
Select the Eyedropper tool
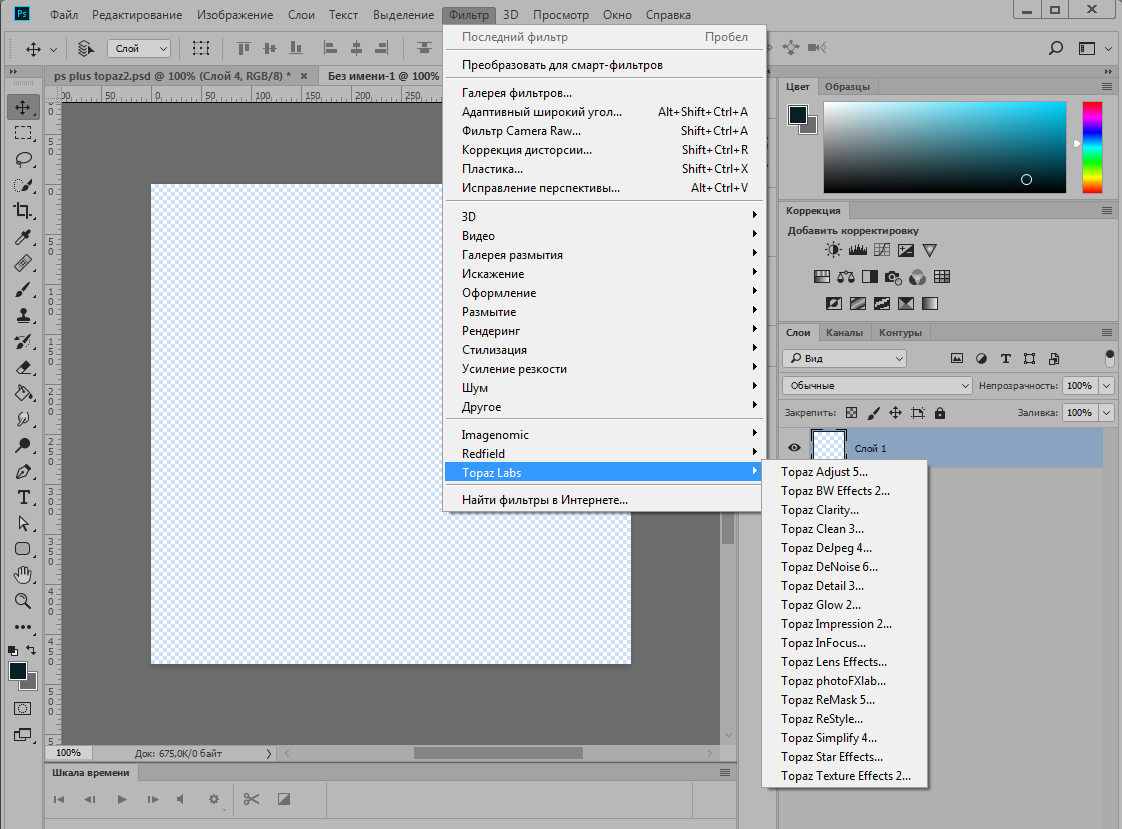pyautogui.click(x=23, y=237)
